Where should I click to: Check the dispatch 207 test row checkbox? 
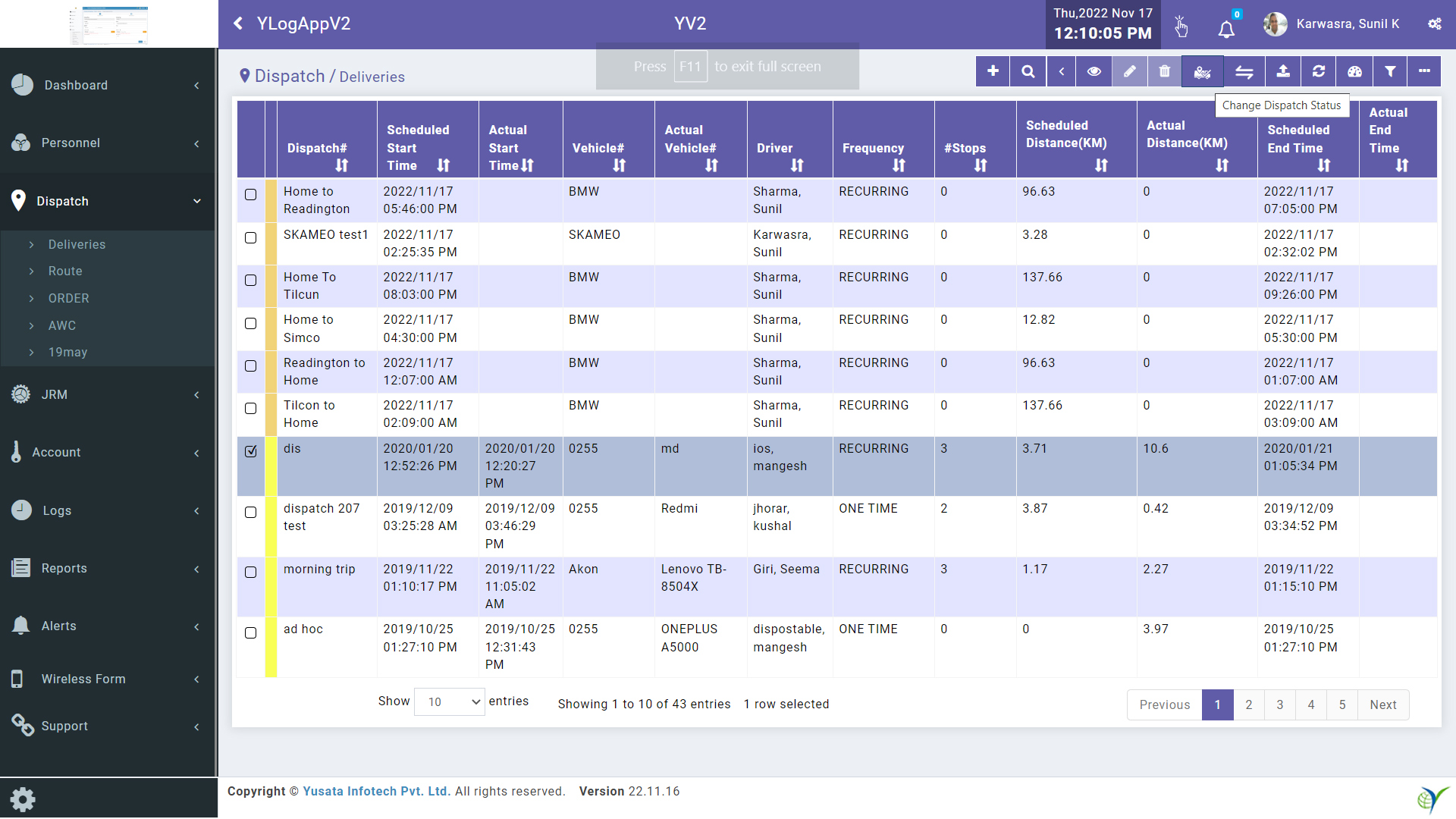(x=251, y=513)
